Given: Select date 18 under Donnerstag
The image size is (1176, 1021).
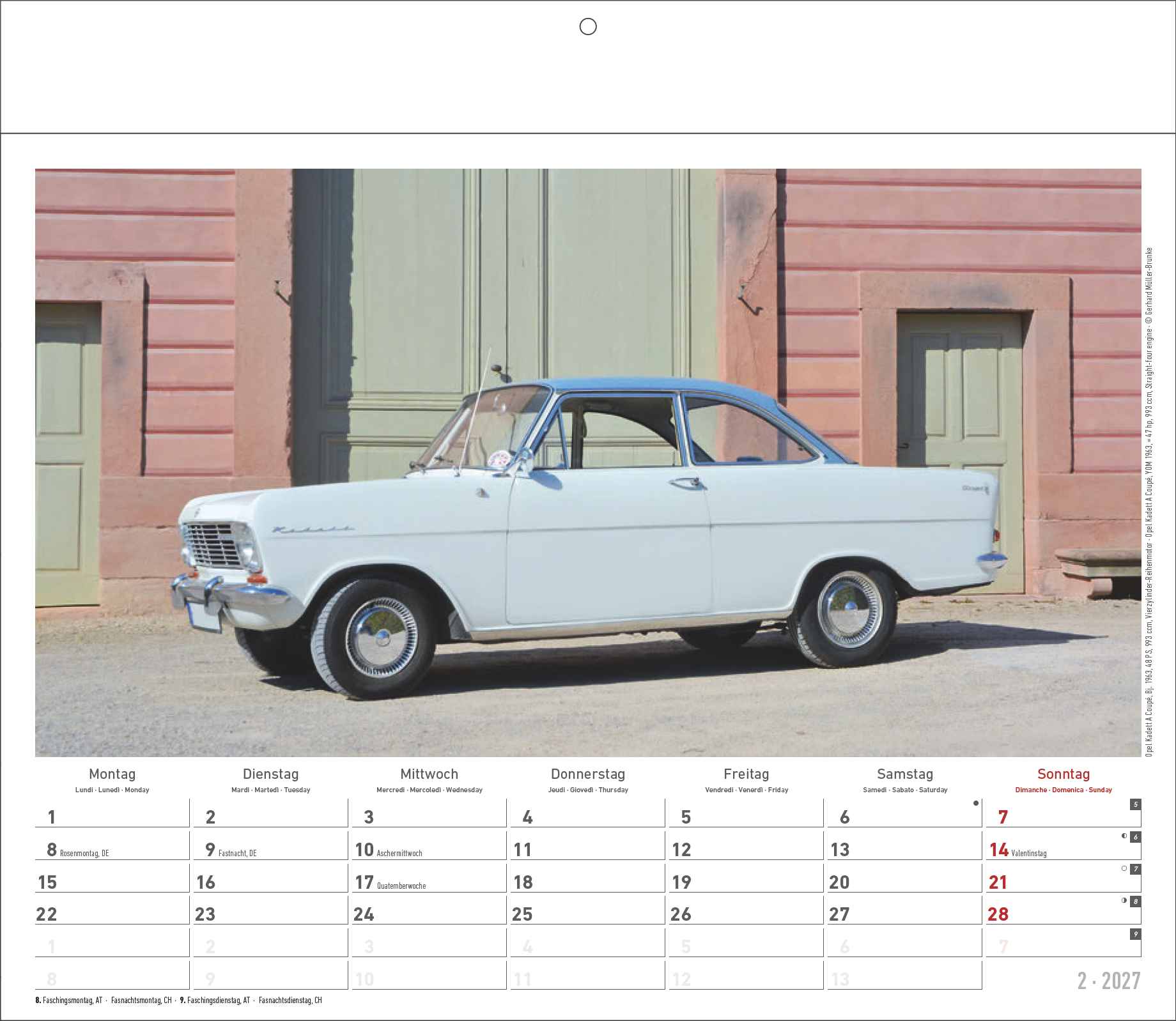Looking at the screenshot, I should (523, 882).
